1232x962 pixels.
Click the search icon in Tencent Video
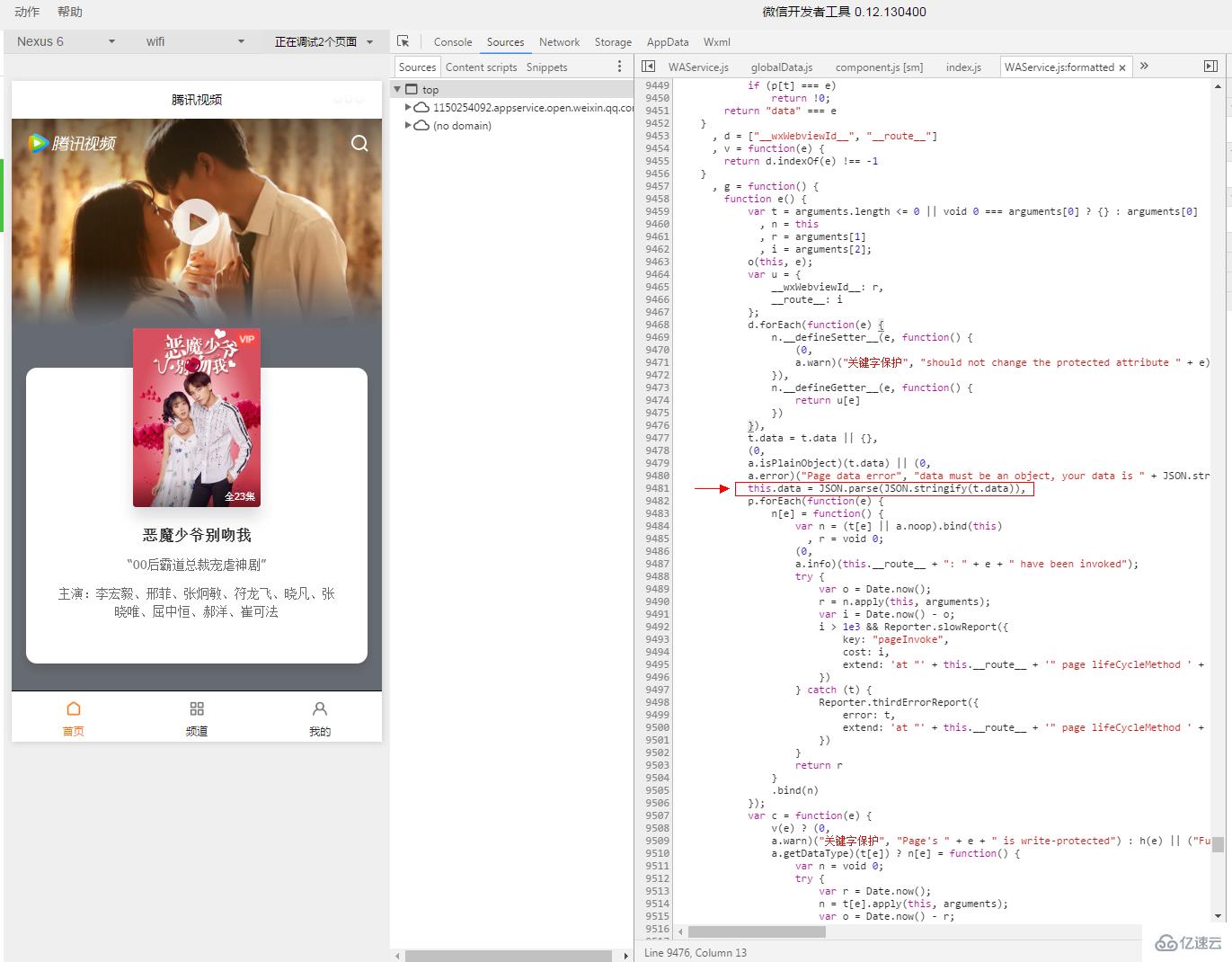click(359, 144)
